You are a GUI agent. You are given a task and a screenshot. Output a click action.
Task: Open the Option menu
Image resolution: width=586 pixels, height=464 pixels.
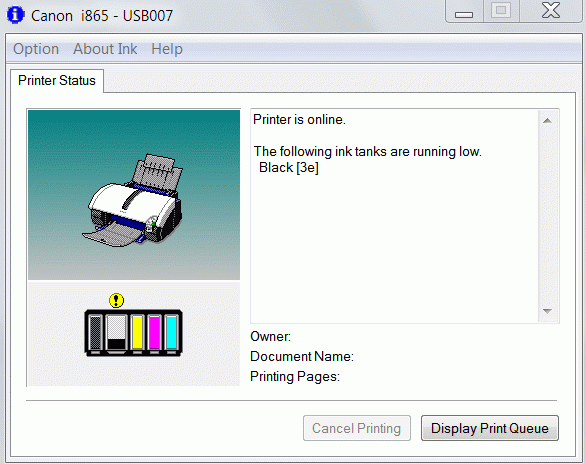(36, 49)
